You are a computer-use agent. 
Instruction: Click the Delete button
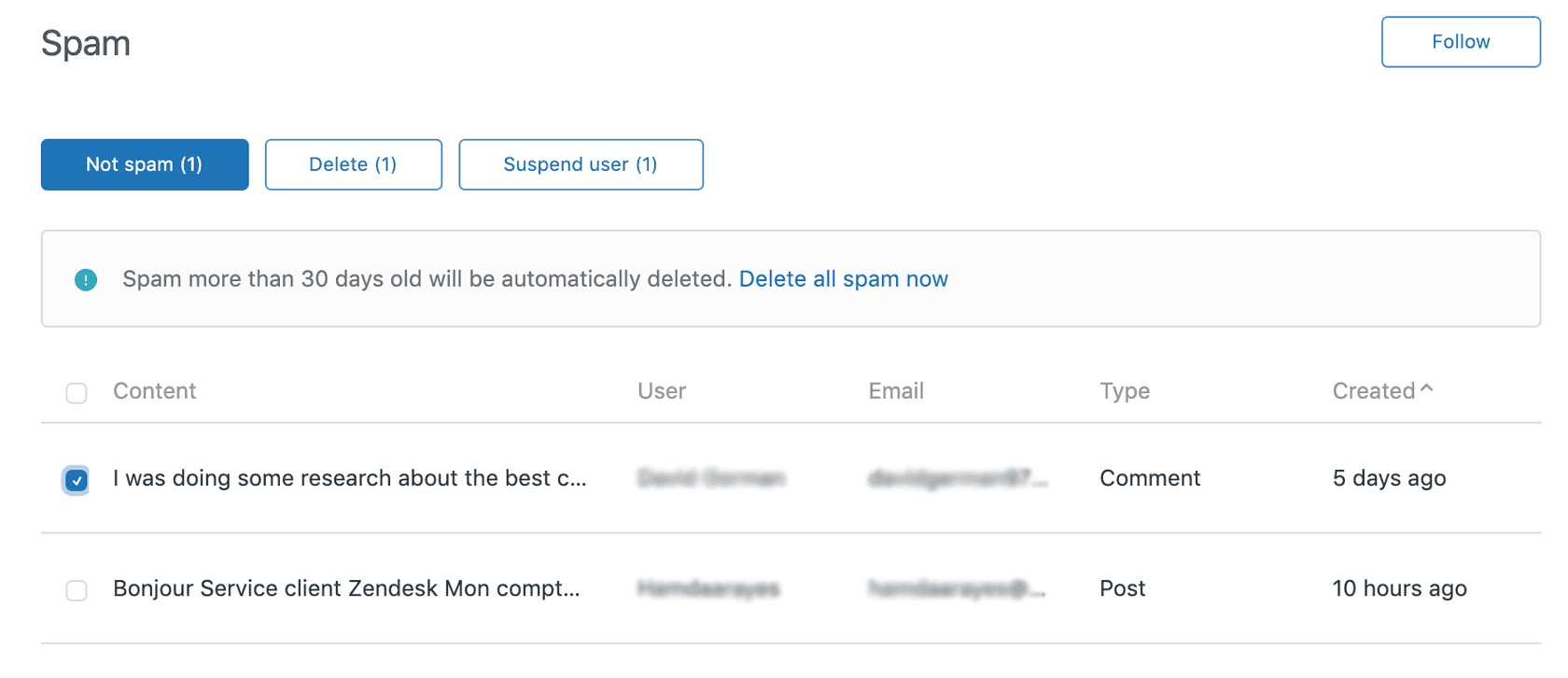click(353, 164)
